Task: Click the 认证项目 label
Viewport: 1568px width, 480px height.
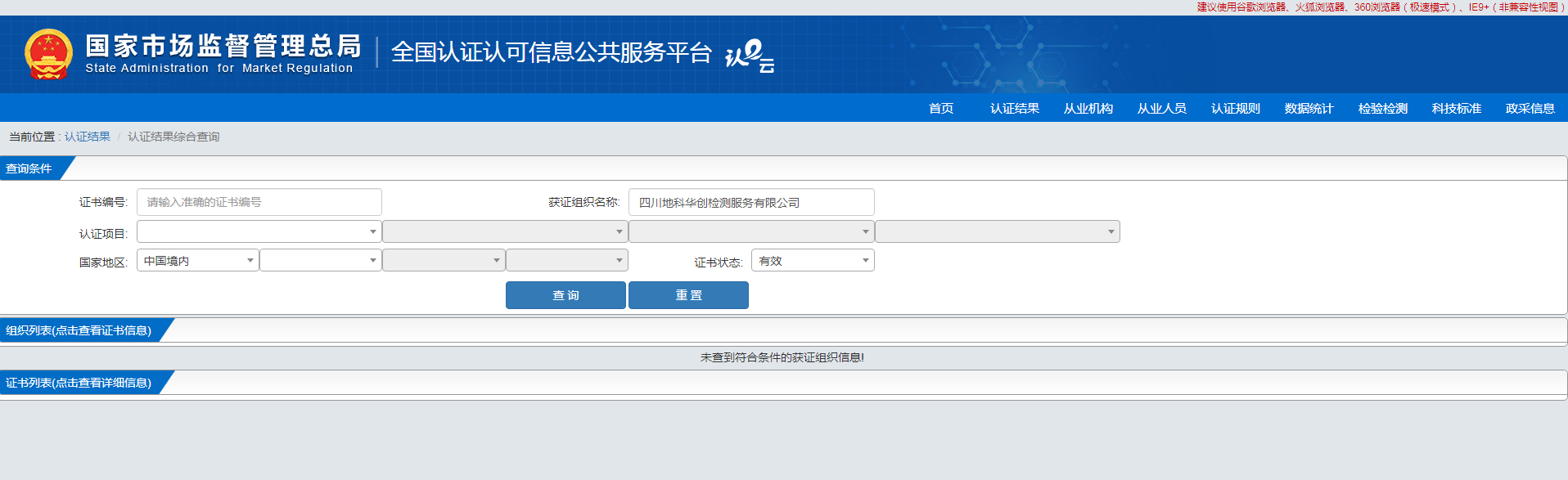Action: tap(104, 234)
